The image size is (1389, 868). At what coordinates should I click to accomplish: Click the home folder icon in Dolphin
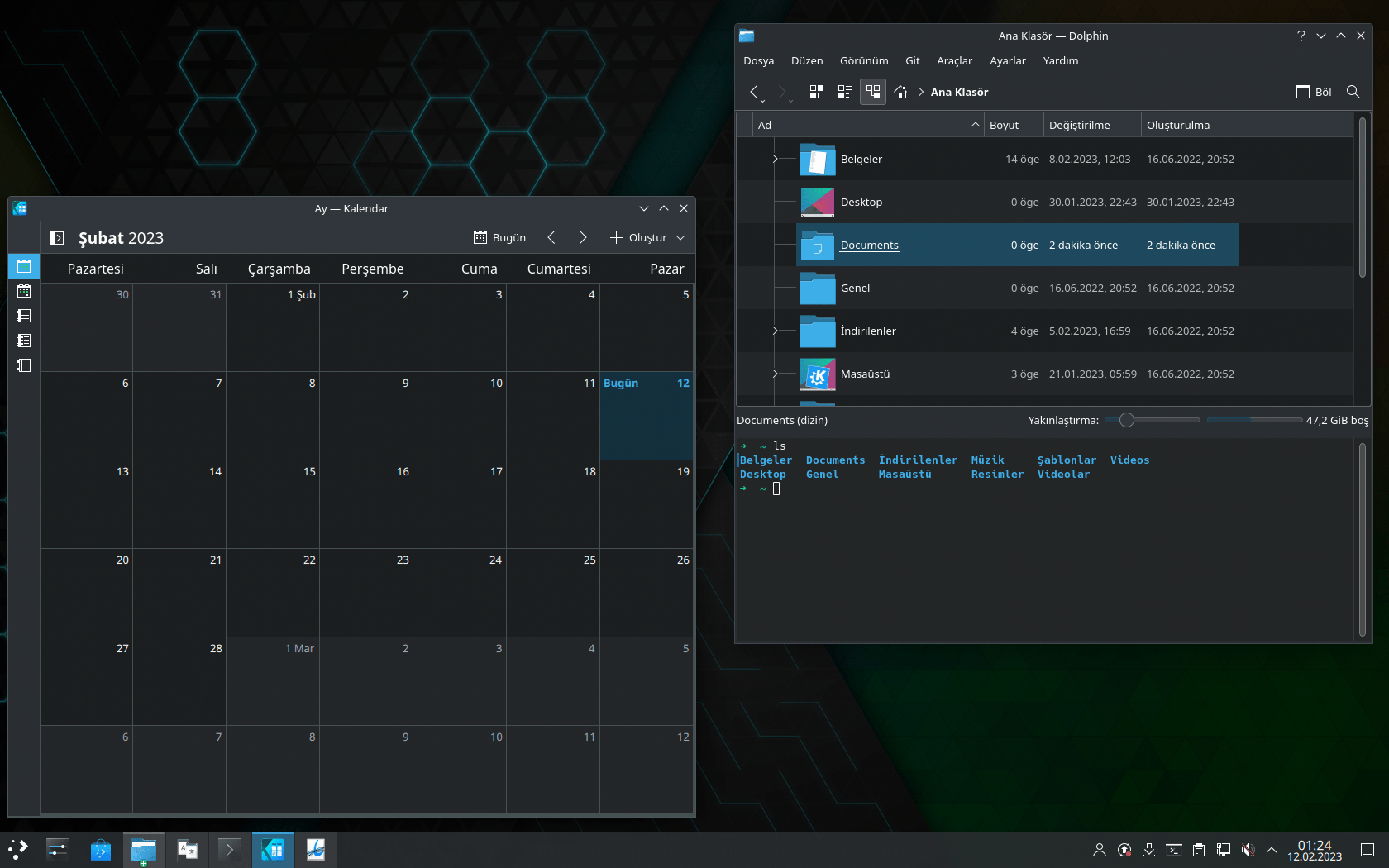900,92
